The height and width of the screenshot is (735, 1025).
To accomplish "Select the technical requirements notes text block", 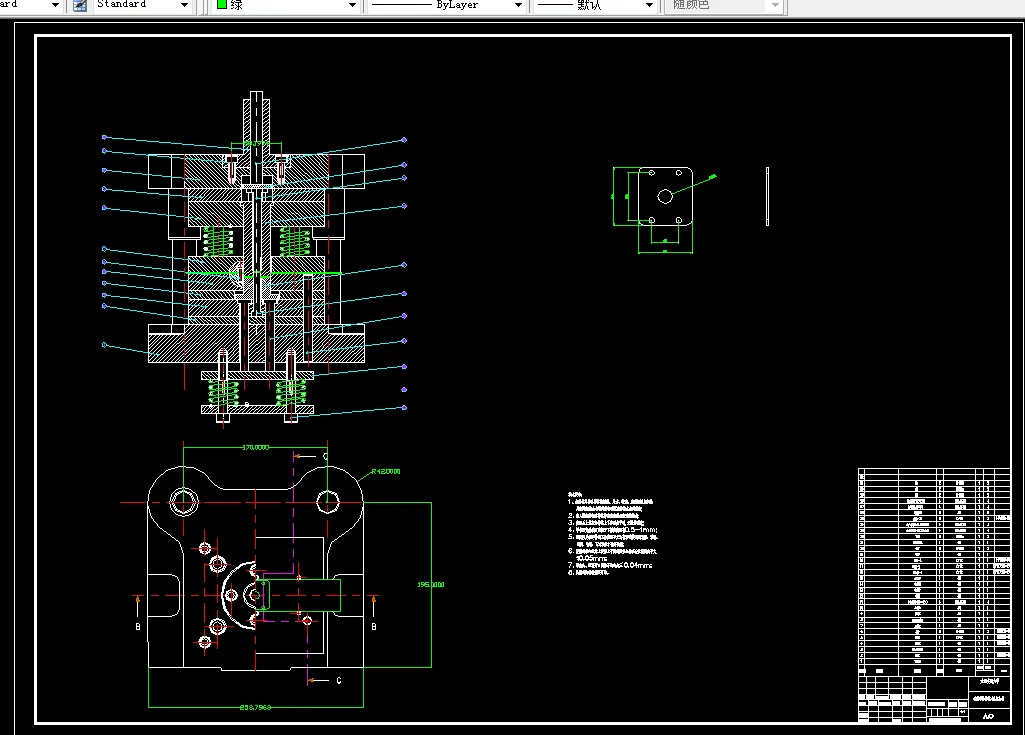I will click(x=613, y=534).
